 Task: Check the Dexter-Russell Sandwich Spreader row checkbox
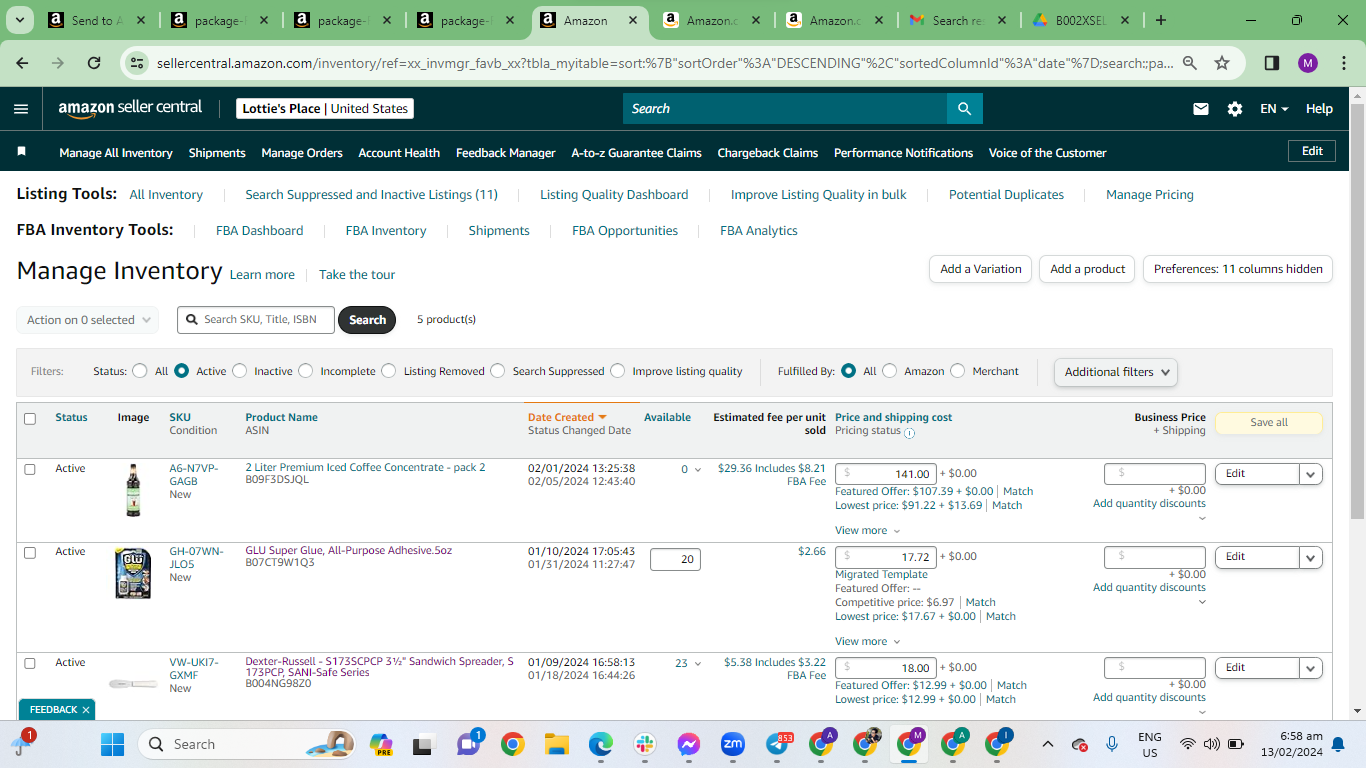(30, 663)
